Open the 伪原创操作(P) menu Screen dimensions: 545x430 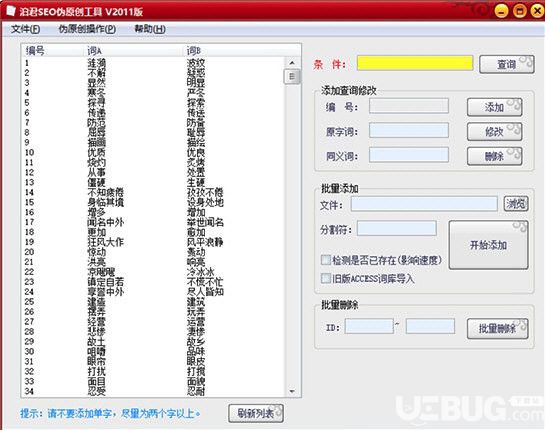87,29
